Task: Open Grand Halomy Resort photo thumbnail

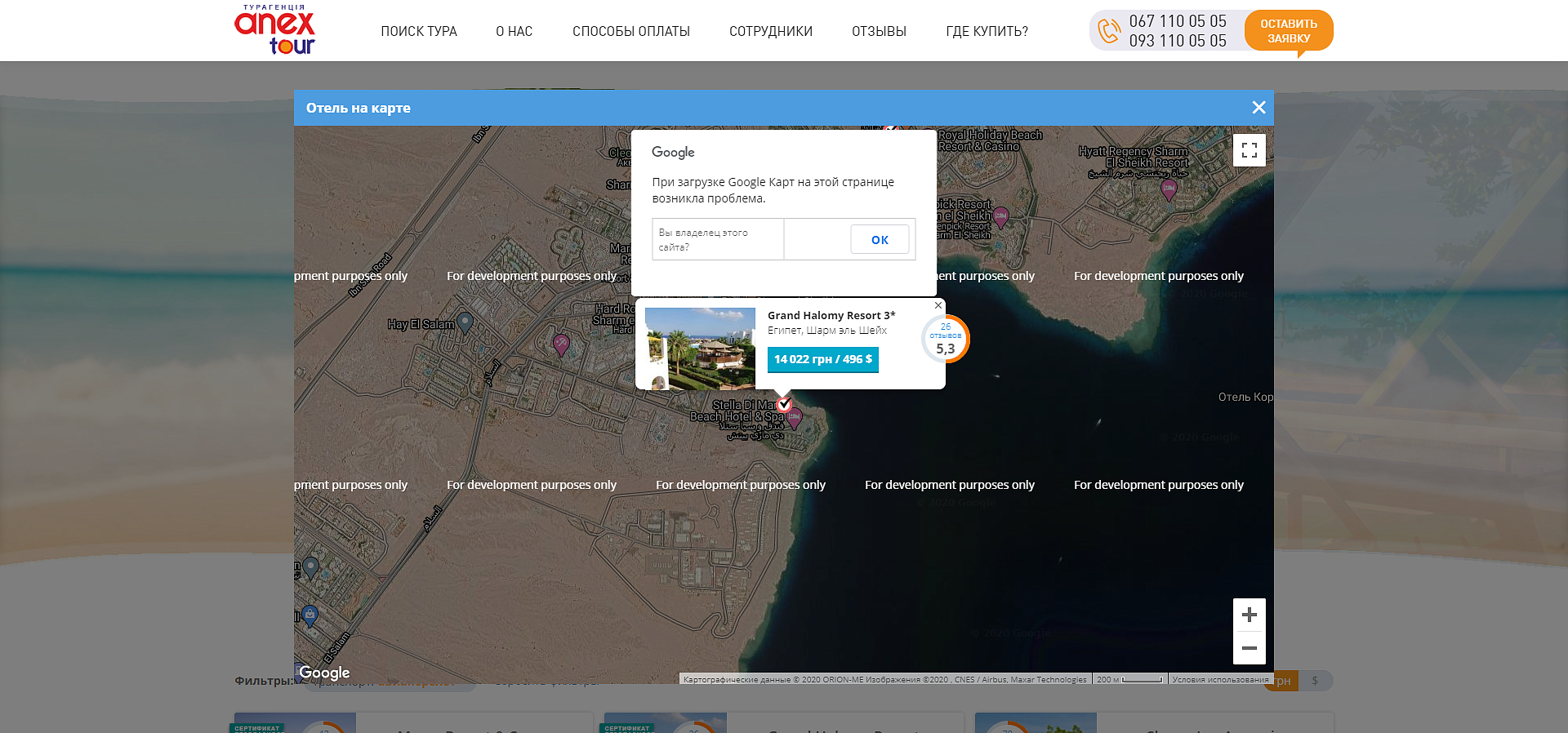Action: (x=700, y=349)
